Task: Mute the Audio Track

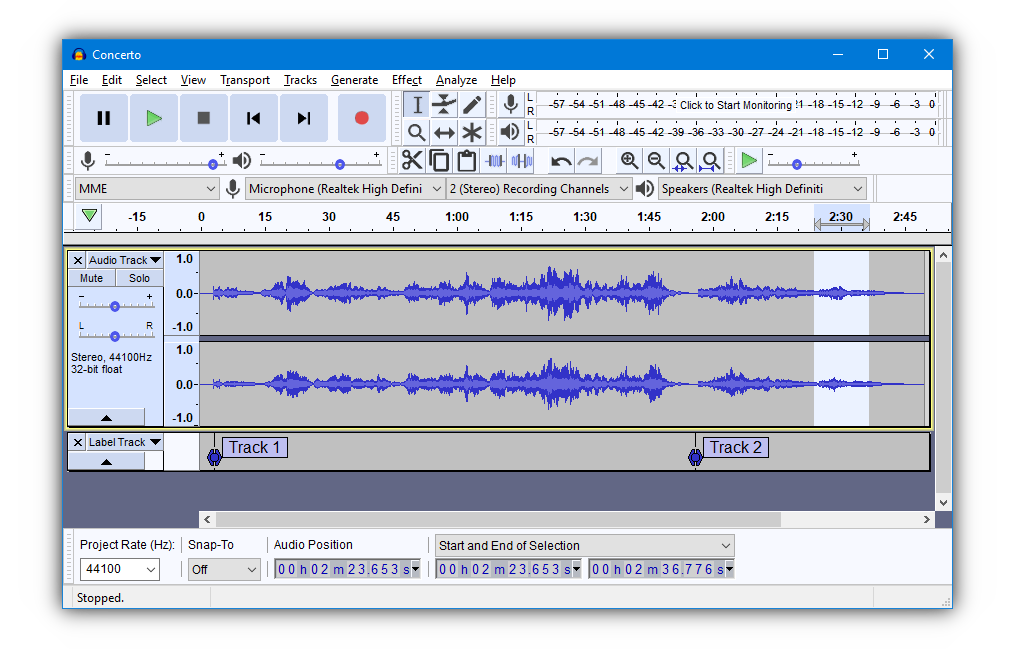Action: [x=91, y=277]
